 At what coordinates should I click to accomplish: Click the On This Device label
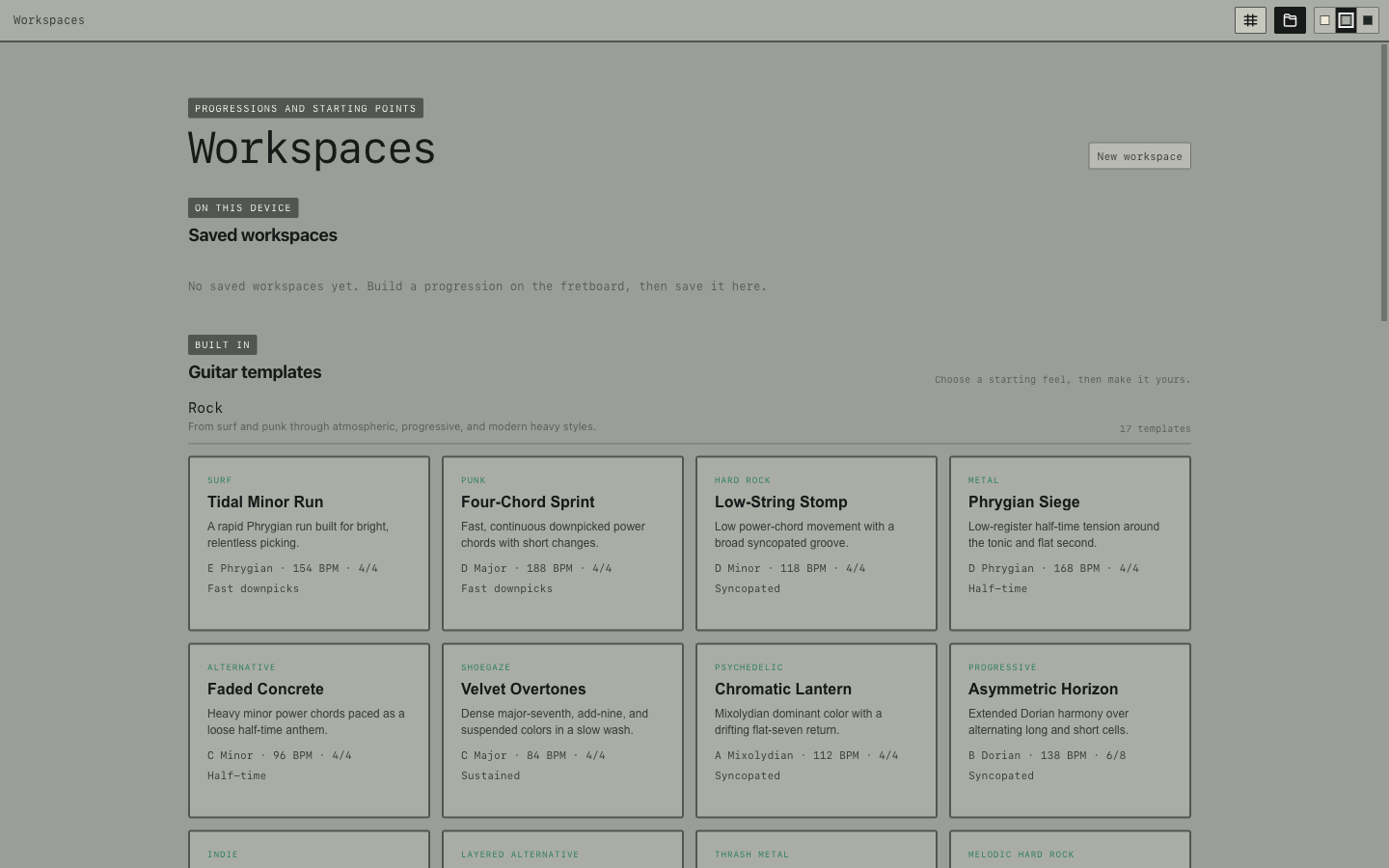click(x=243, y=208)
